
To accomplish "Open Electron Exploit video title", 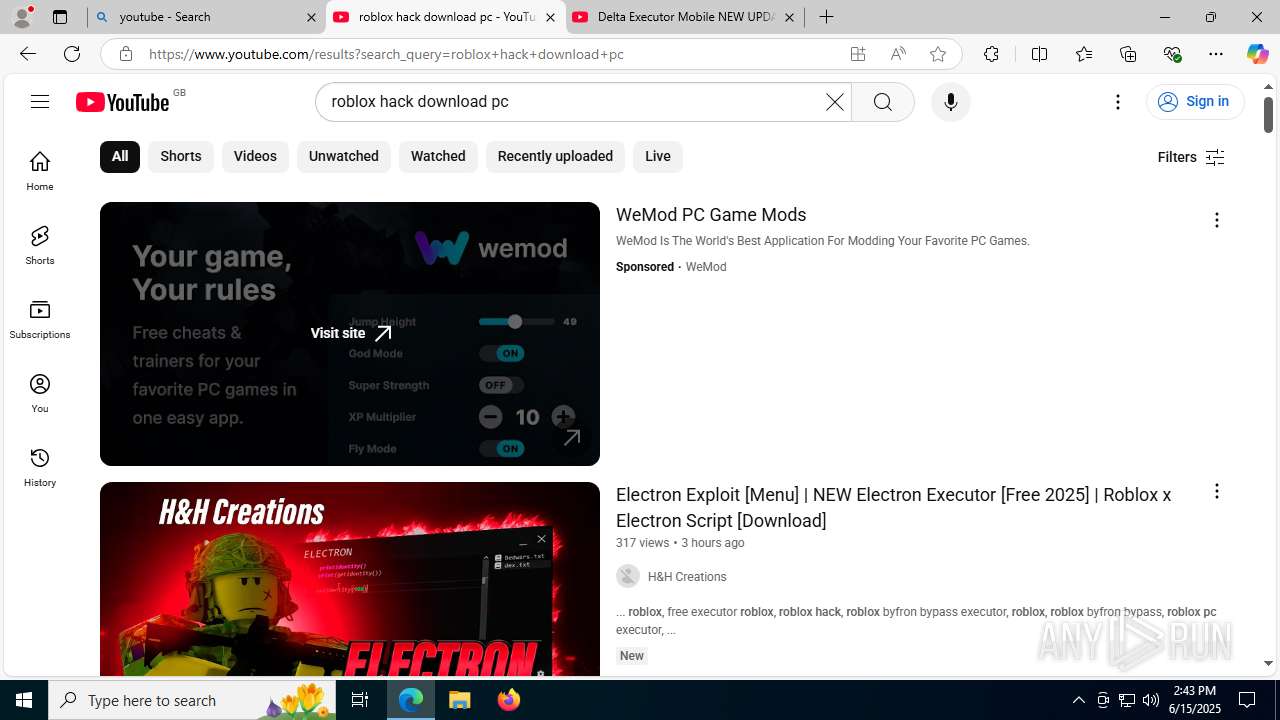I will [893, 507].
